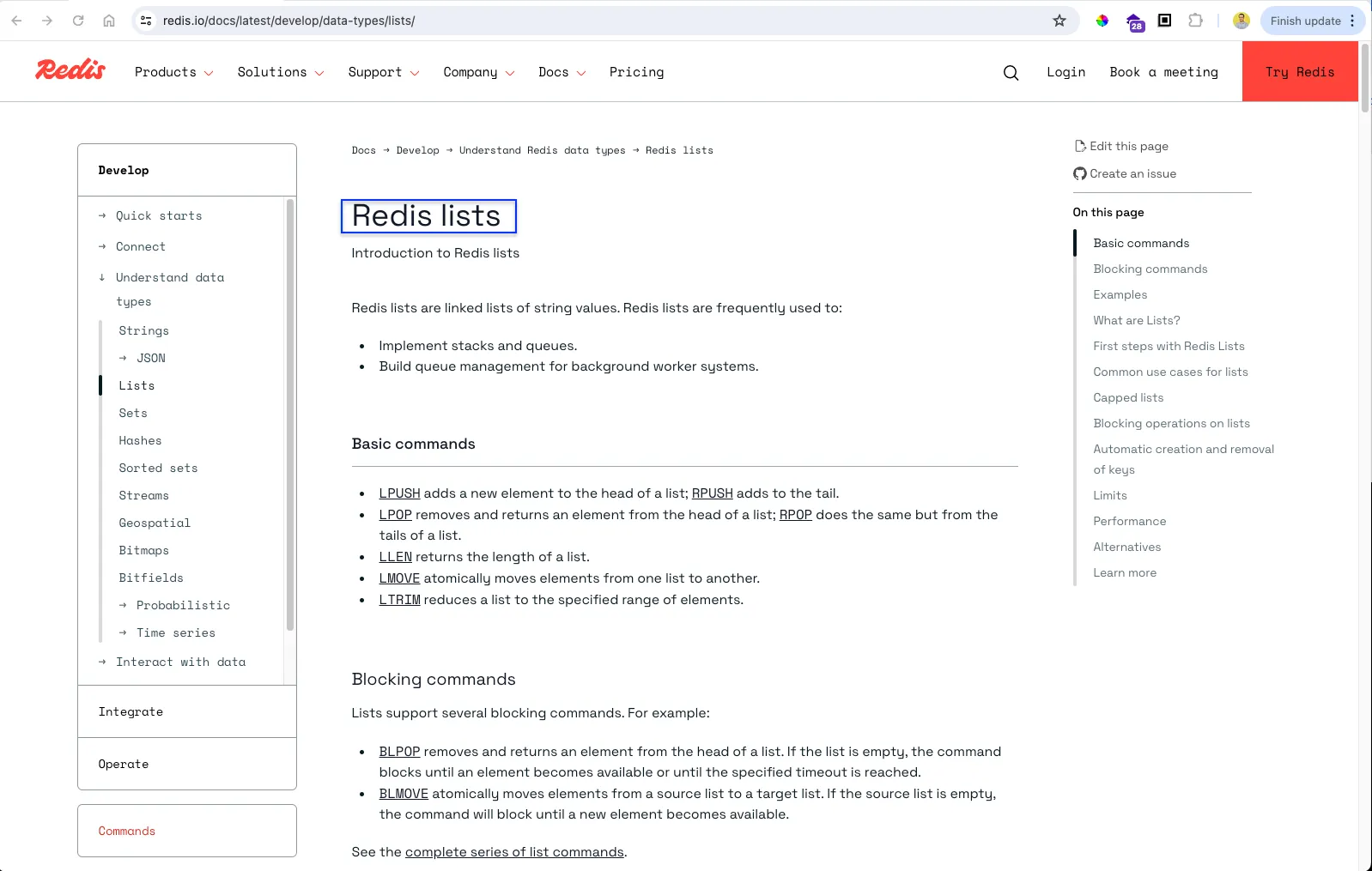This screenshot has height=871, width=1372.
Task: Open site search magnifier
Action: coord(1011,73)
